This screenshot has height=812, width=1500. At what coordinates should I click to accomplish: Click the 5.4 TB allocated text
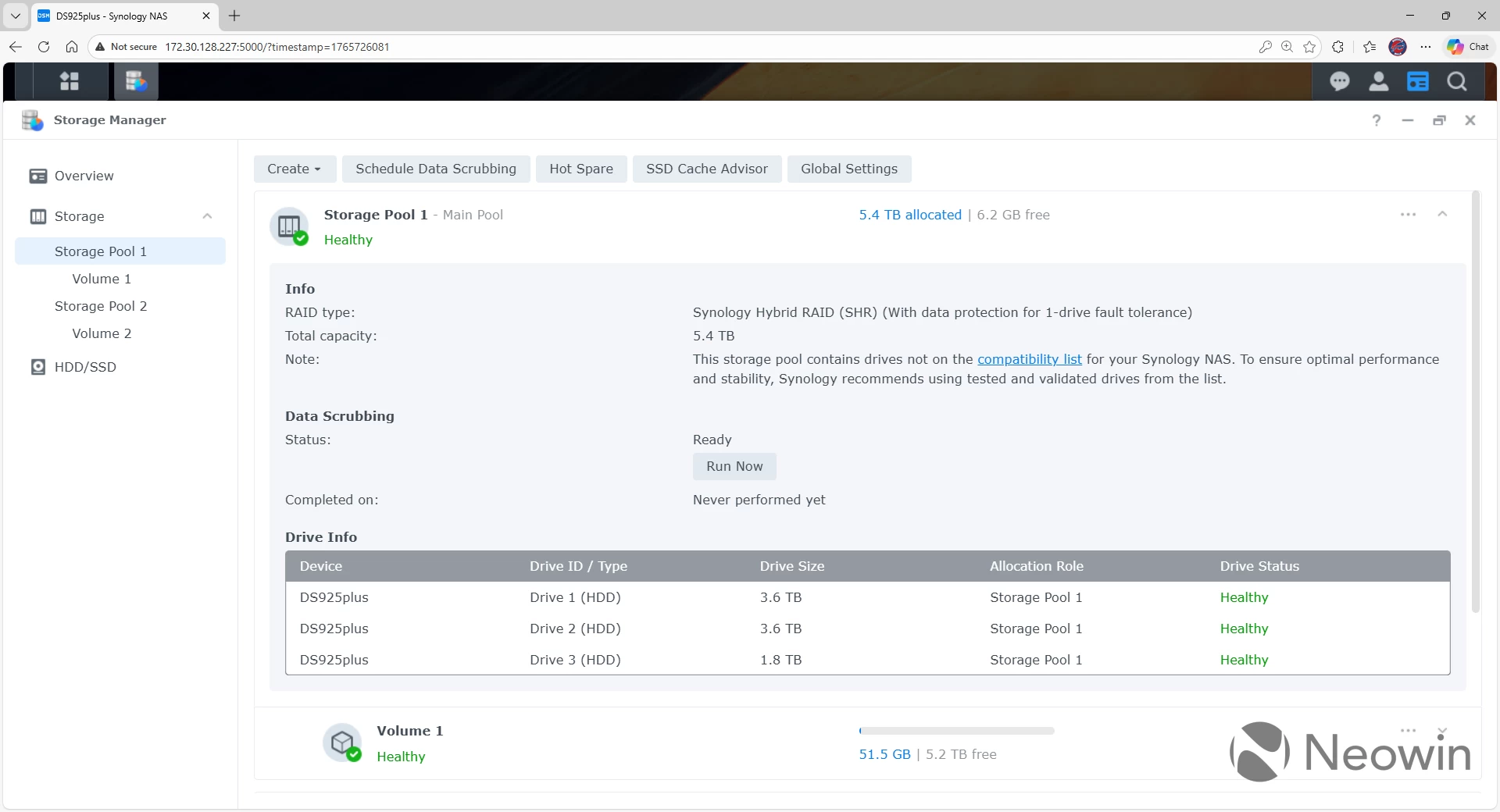point(910,215)
